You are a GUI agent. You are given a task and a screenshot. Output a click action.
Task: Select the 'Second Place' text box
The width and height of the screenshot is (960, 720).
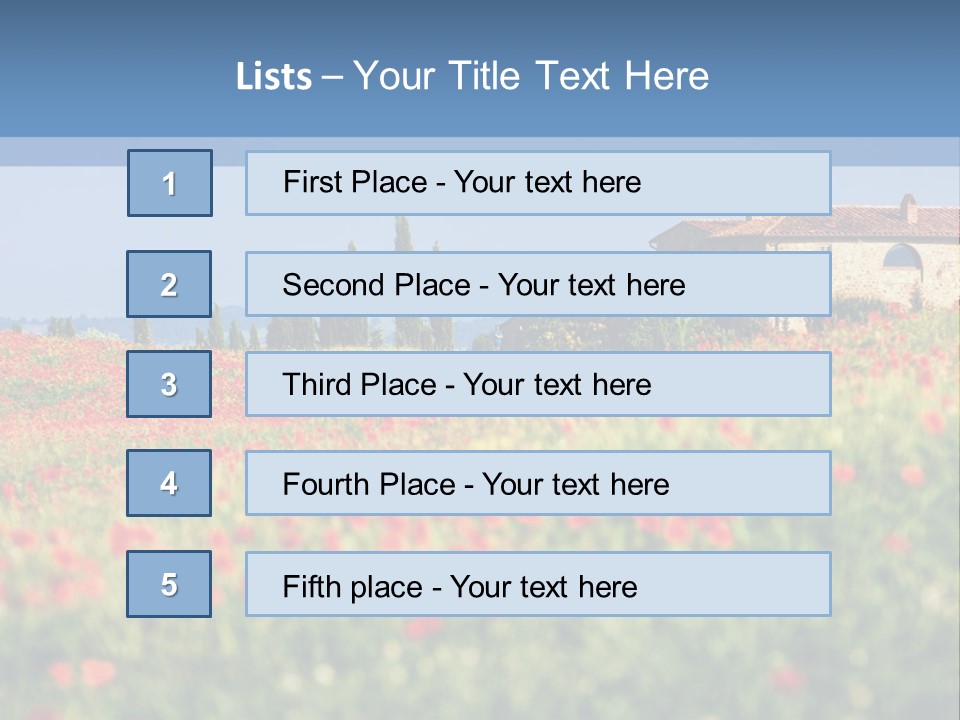point(538,284)
